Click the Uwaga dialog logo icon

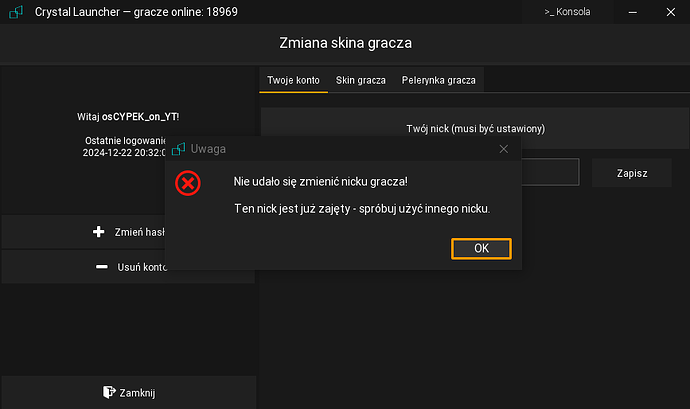[x=179, y=149]
